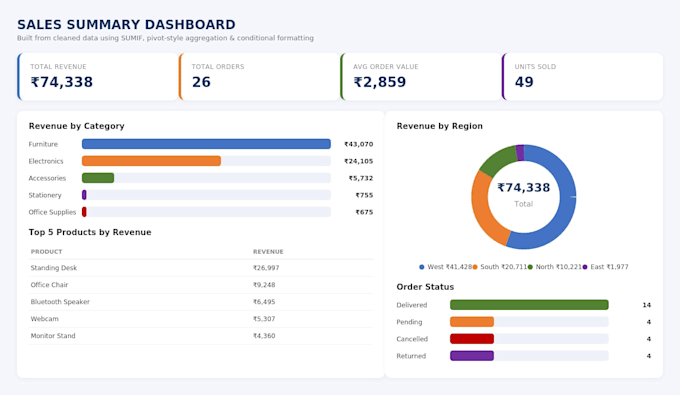Click the ₹6,495 revenue cell
Screen dimensions: 680x395
pos(264,302)
